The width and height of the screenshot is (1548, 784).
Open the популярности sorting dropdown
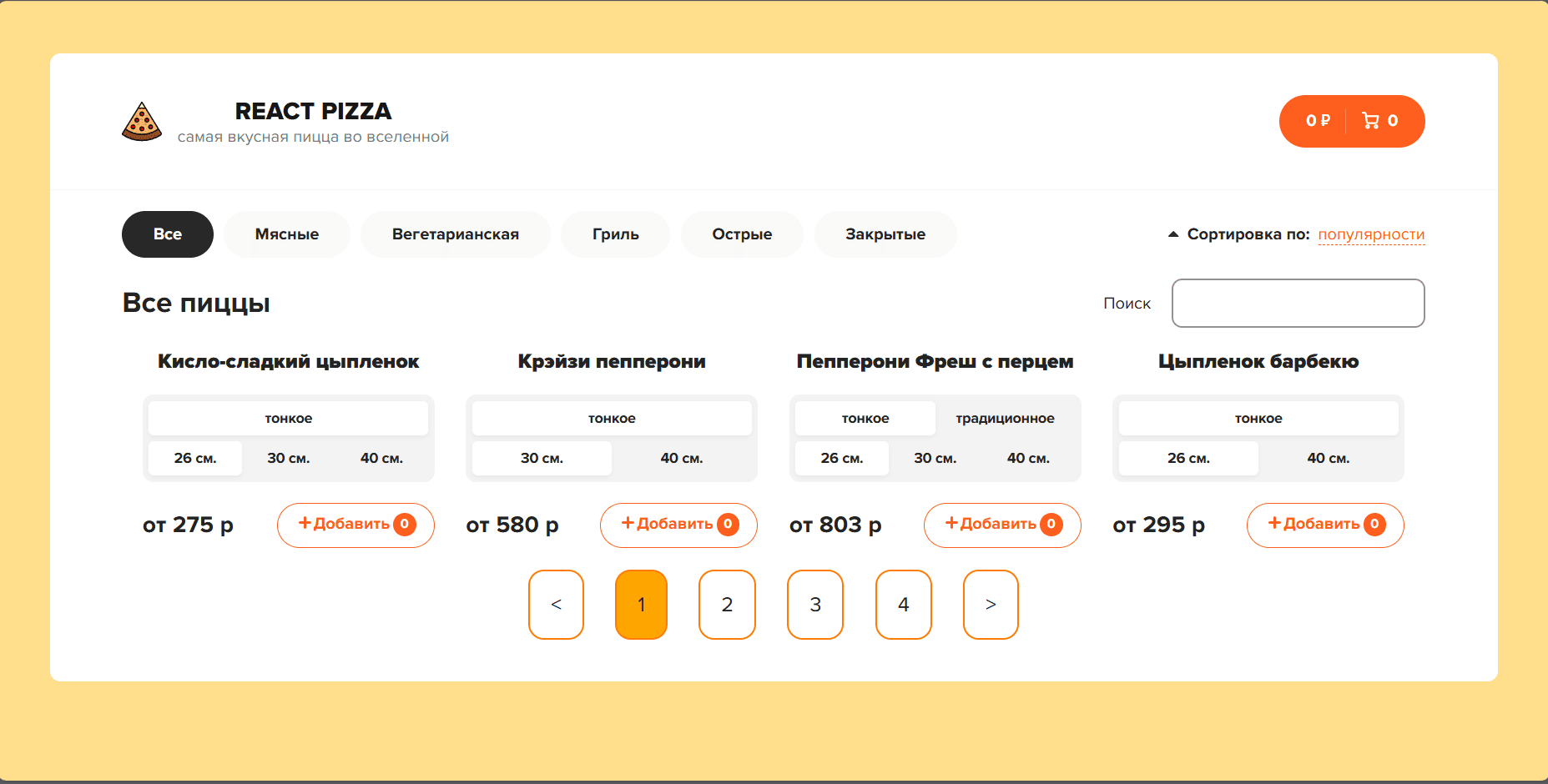click(x=1371, y=234)
